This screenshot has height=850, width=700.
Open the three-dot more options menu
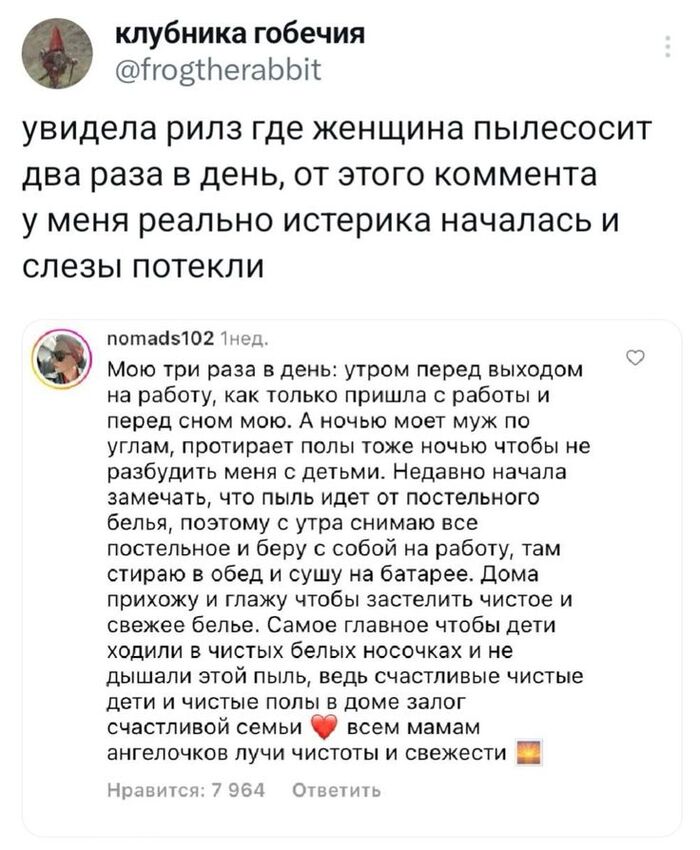tap(668, 47)
